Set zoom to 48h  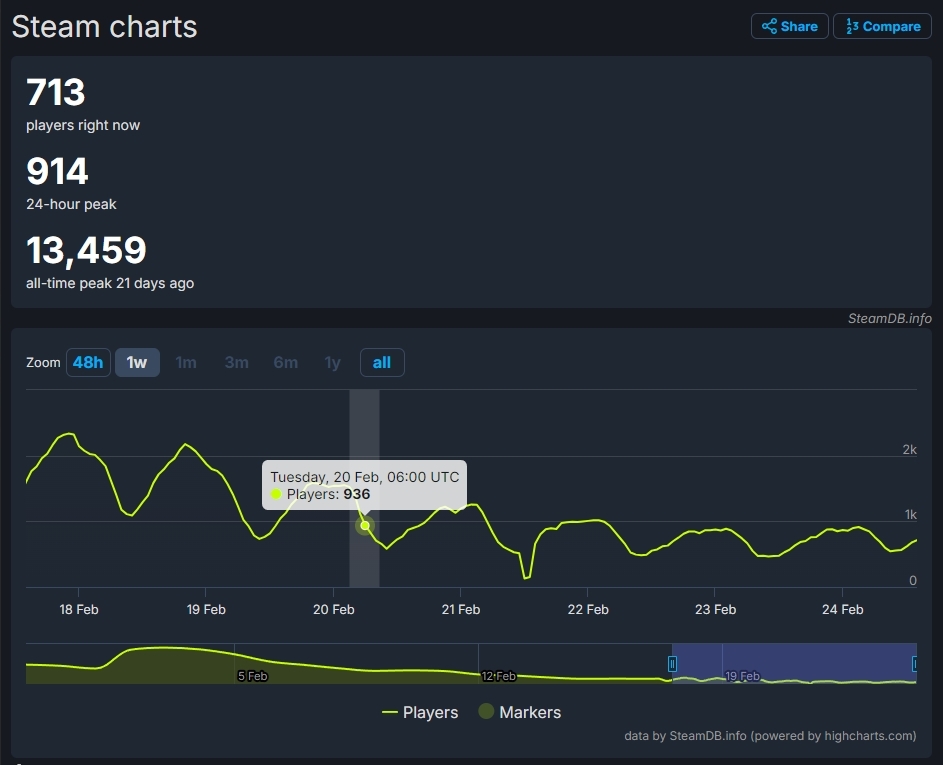[x=88, y=362]
